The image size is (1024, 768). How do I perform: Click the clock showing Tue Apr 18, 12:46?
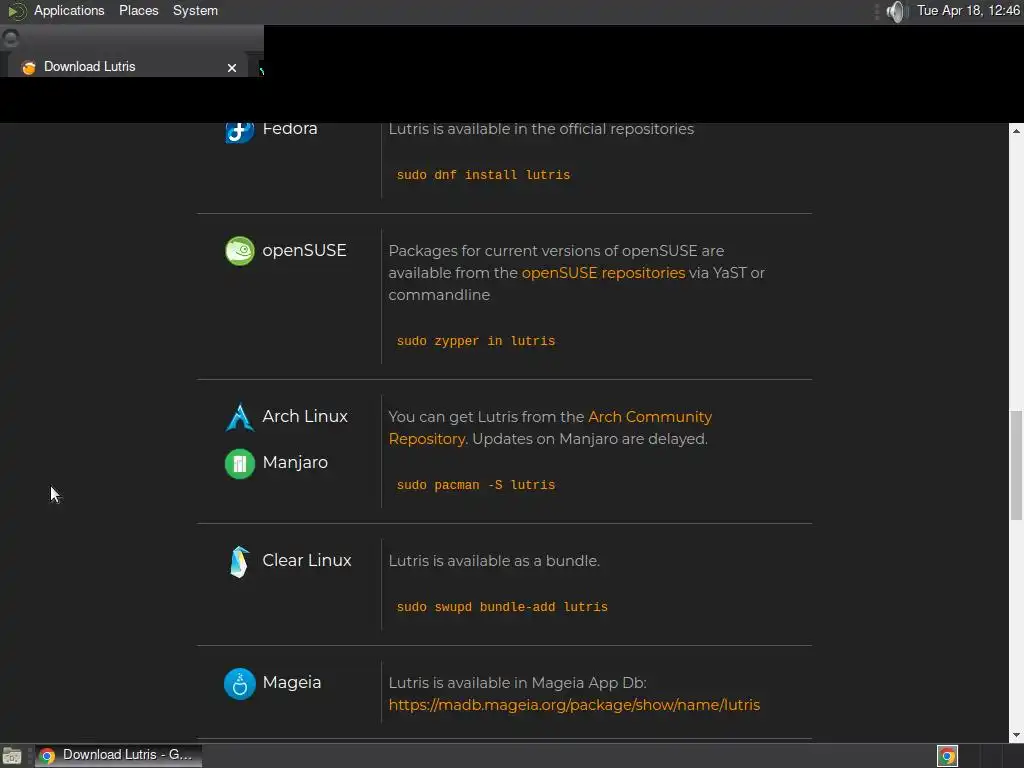[968, 10]
